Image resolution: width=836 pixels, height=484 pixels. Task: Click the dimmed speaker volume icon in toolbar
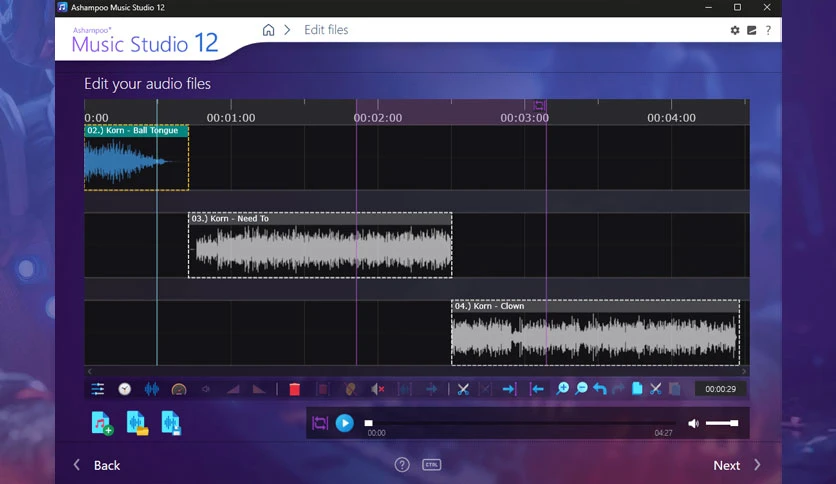click(x=206, y=389)
